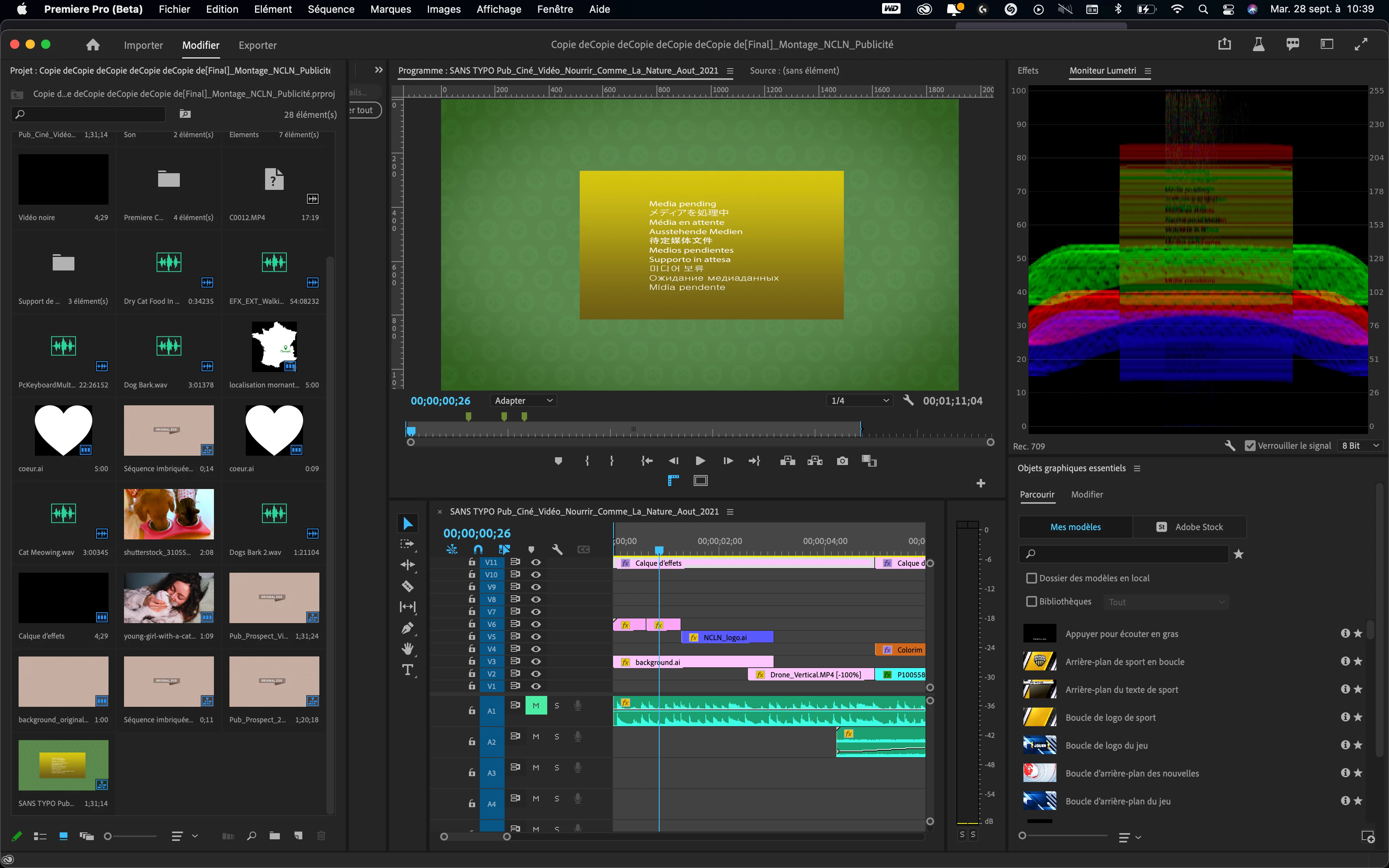Open the program monitor wrench settings
Screen dimensions: 1389x868
(x=908, y=400)
